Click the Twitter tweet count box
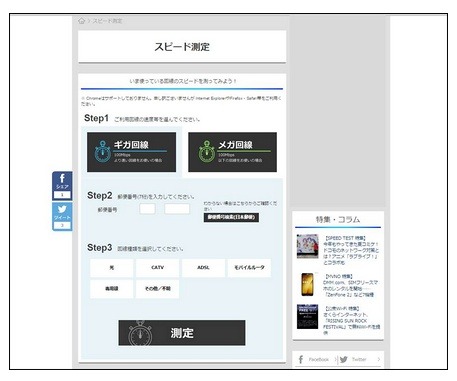Image resolution: width=457 pixels, height=381 pixels. pos(62,226)
